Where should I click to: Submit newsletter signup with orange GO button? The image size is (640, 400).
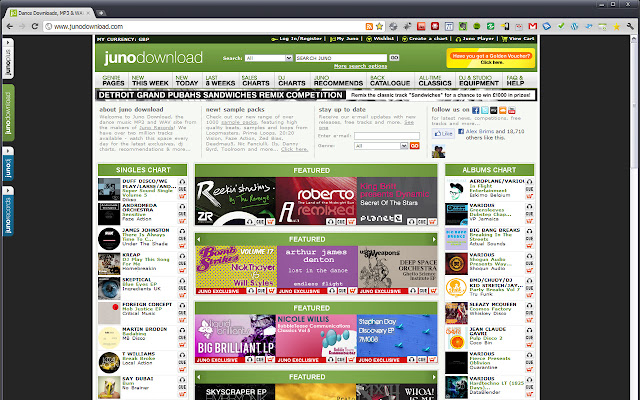[x=414, y=146]
